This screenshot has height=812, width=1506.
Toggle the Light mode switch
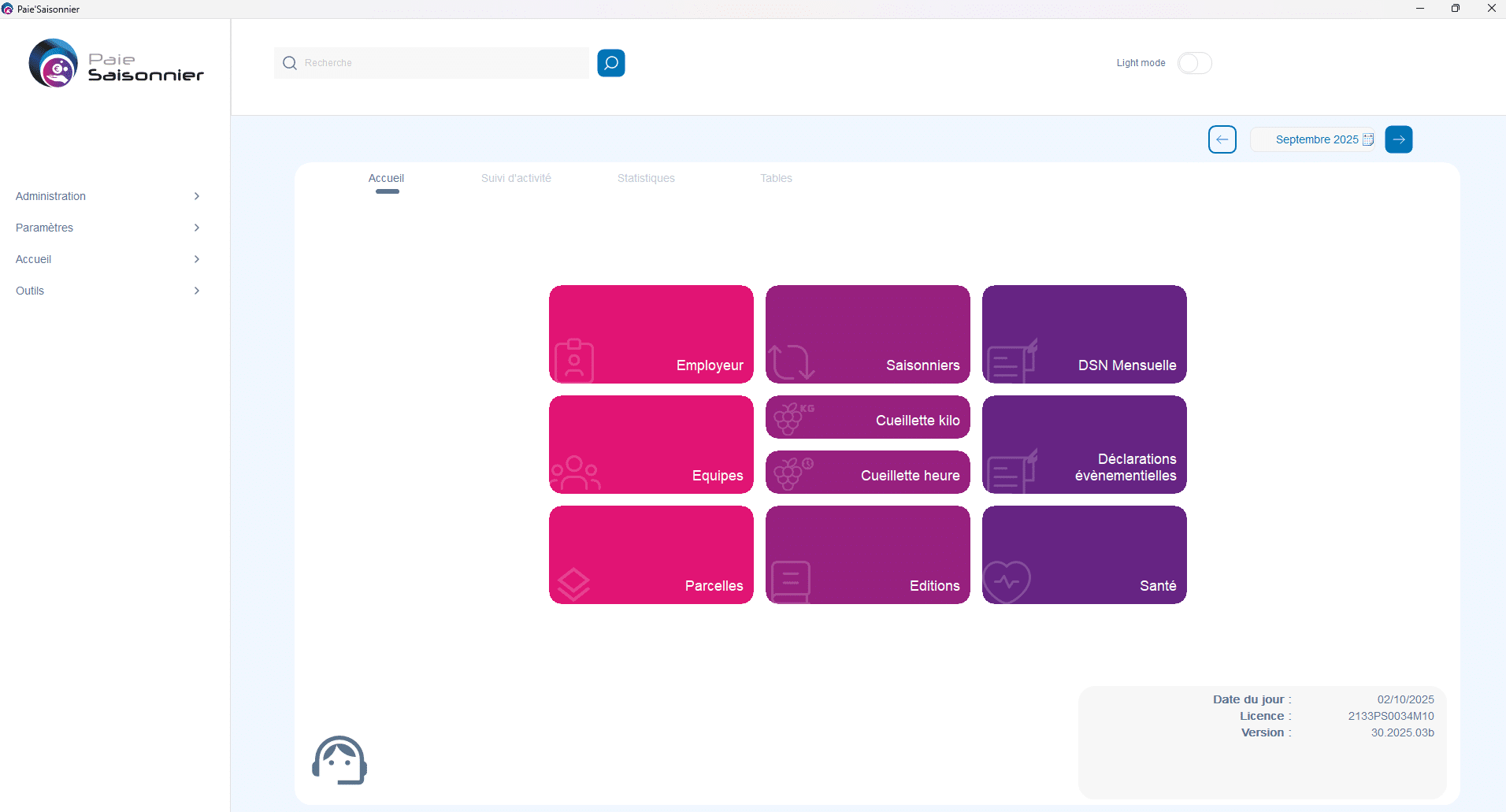coord(1194,63)
